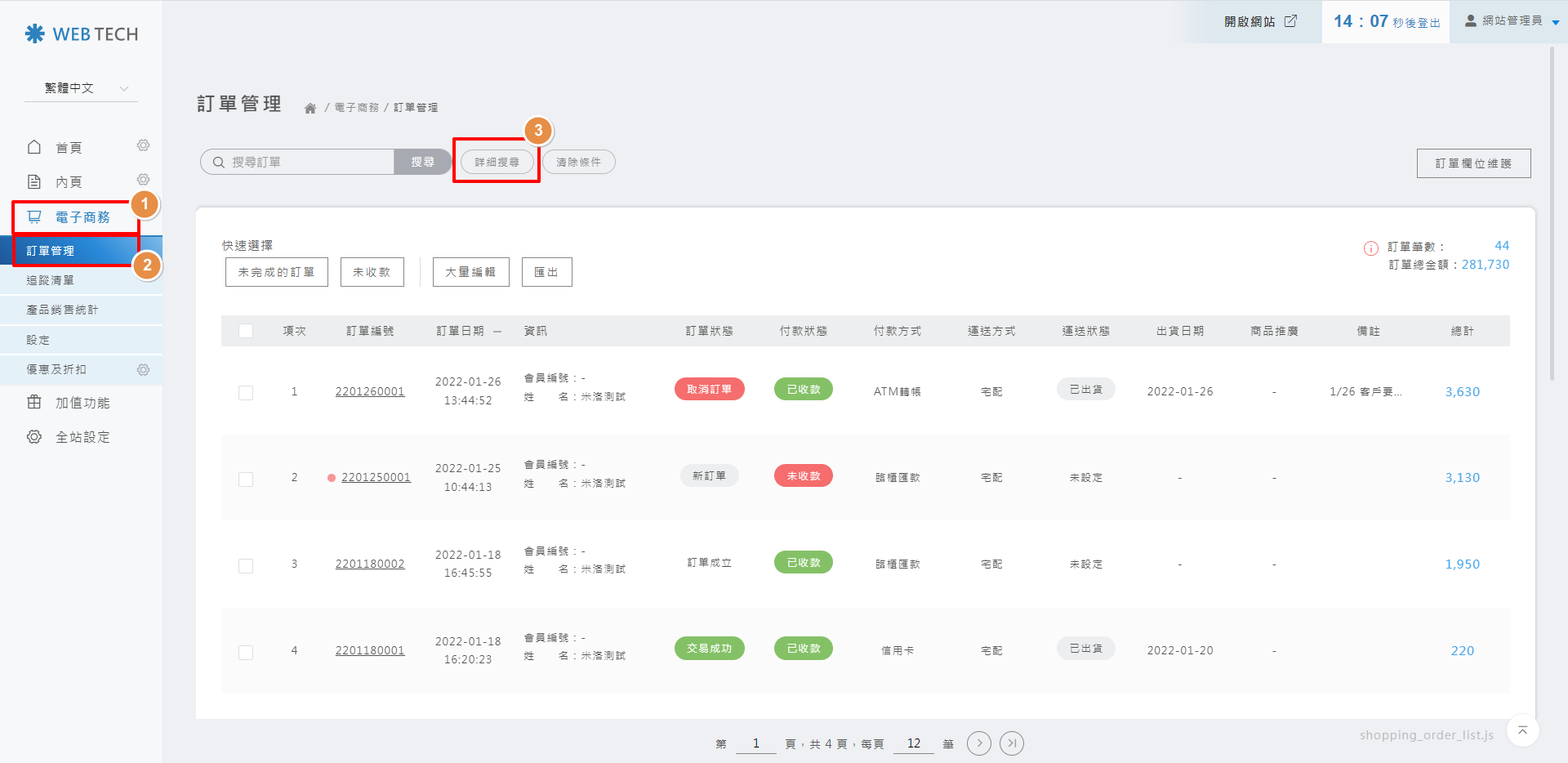Click the gear icon beside 內頁
Screen dimensions: 1568x763
click(x=143, y=180)
